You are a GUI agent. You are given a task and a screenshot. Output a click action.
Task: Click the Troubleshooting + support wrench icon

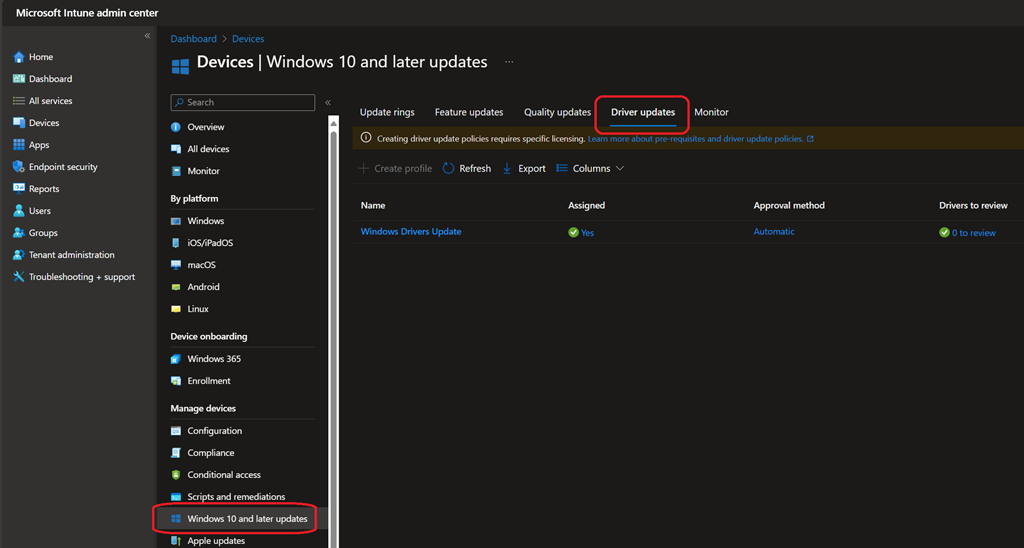(x=18, y=277)
